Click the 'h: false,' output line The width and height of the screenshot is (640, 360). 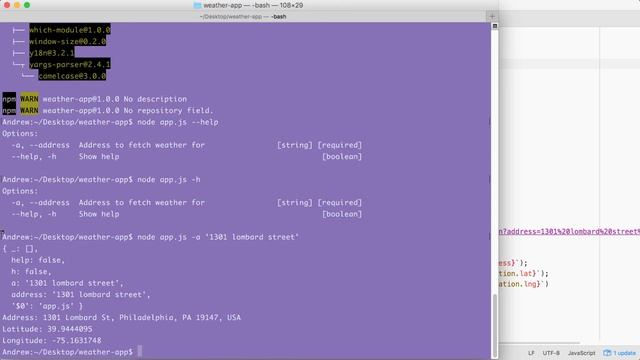31,271
